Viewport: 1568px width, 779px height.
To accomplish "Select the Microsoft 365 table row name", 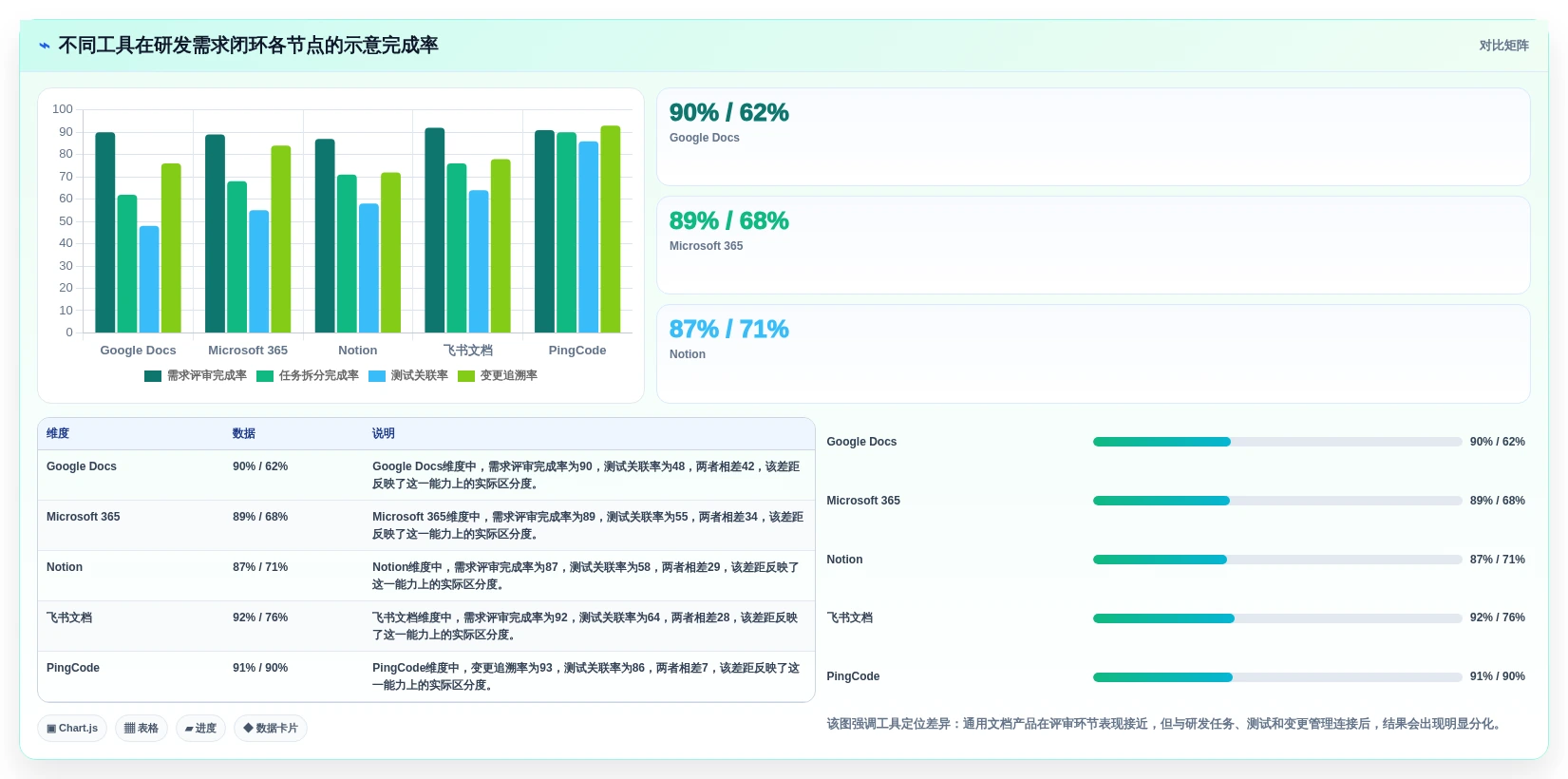I will (84, 517).
